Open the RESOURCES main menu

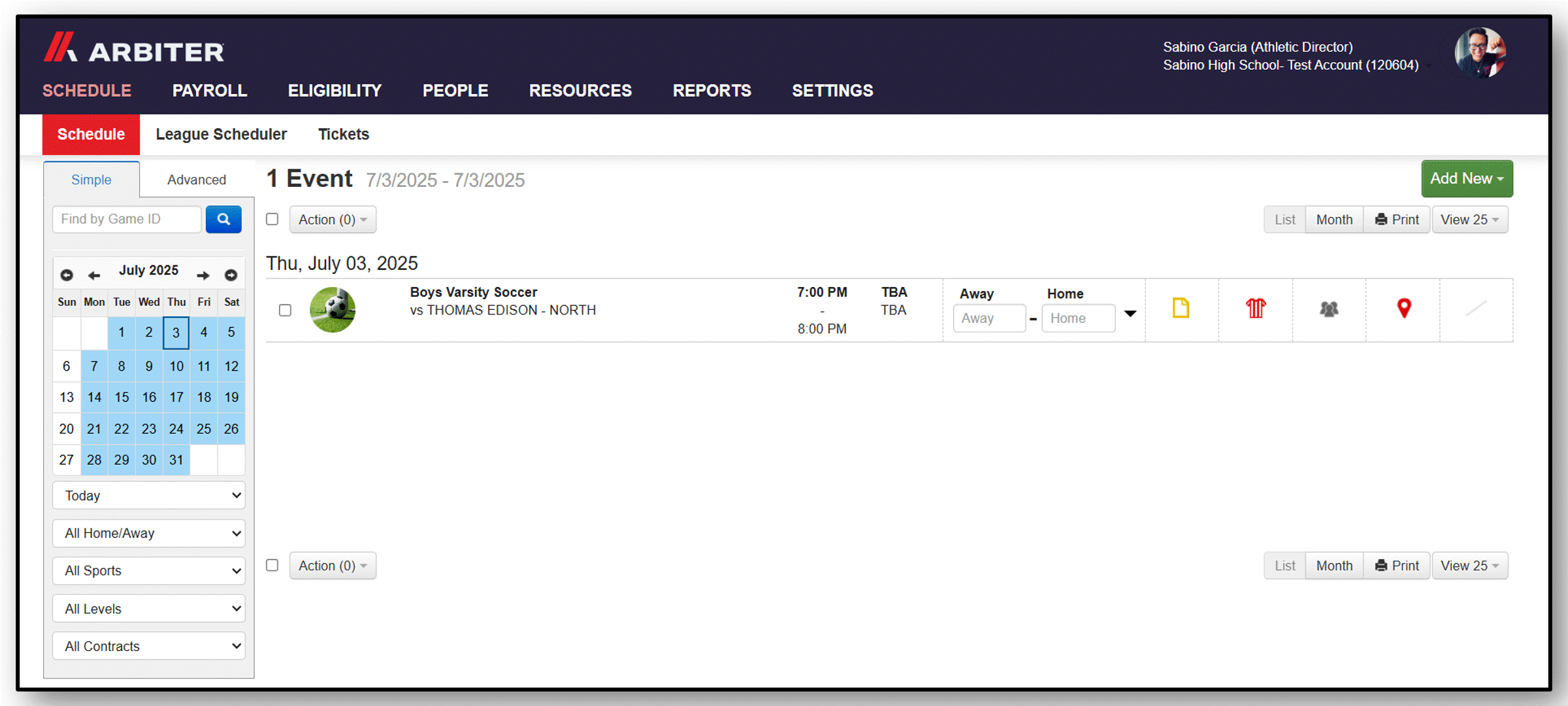580,90
